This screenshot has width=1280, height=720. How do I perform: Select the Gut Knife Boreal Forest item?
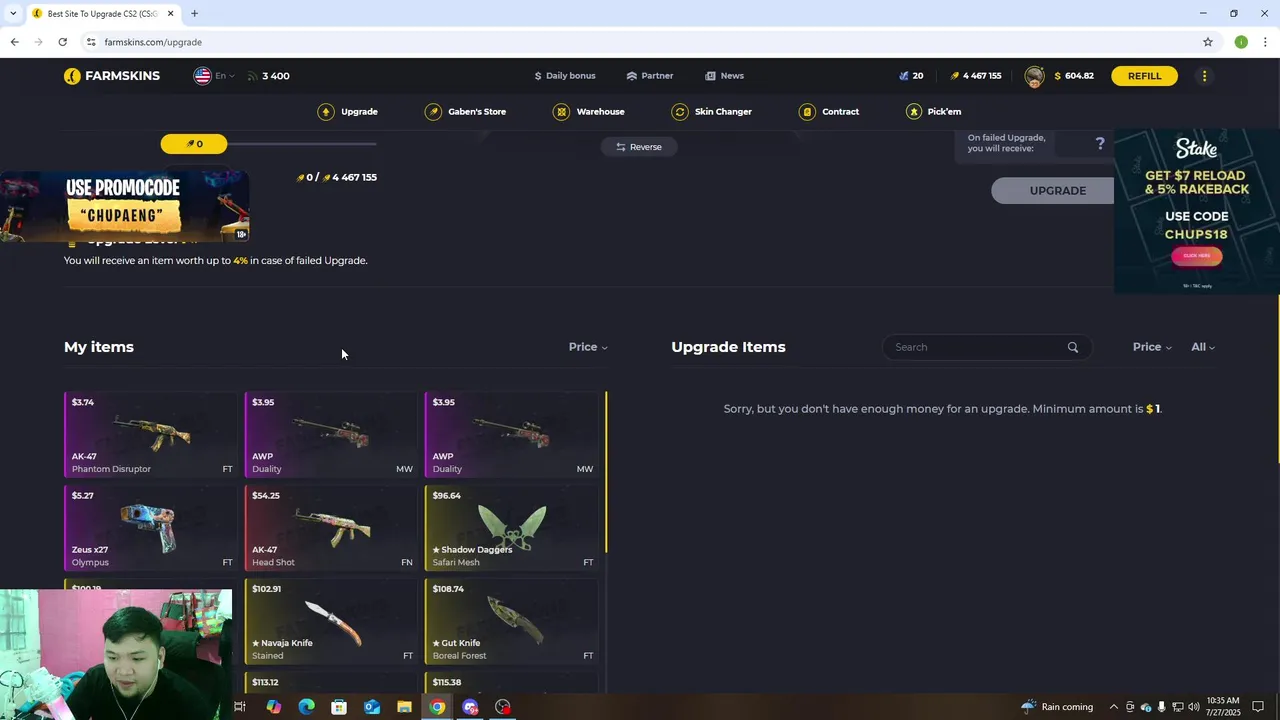[512, 621]
